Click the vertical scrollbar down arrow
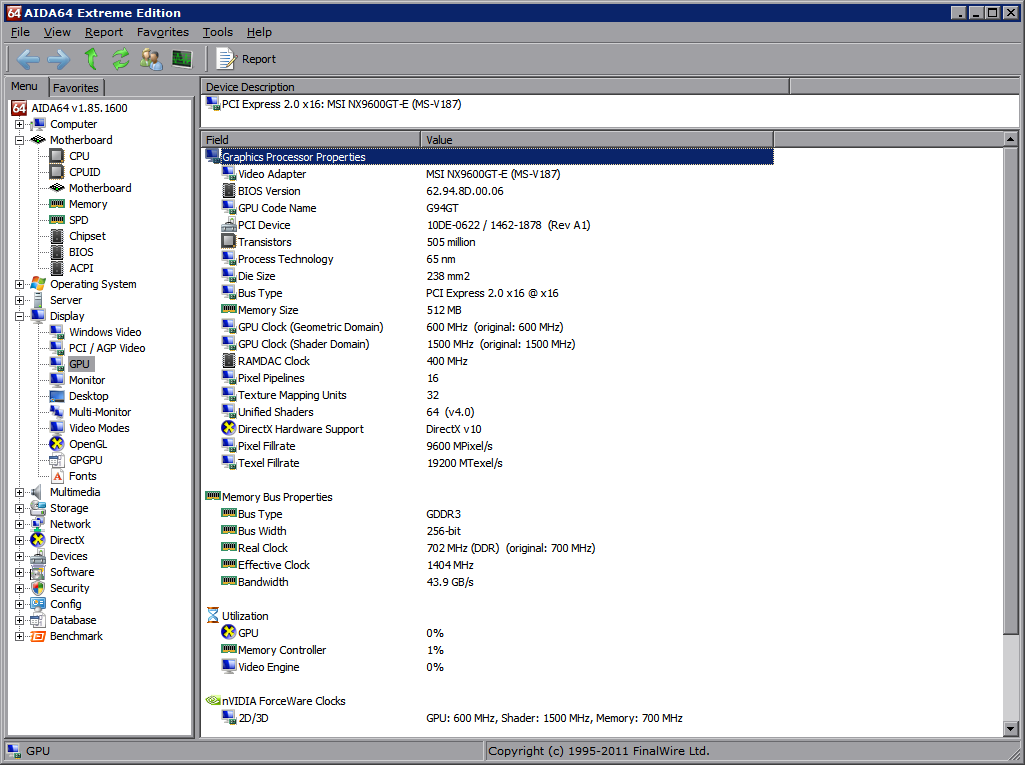 (1010, 730)
